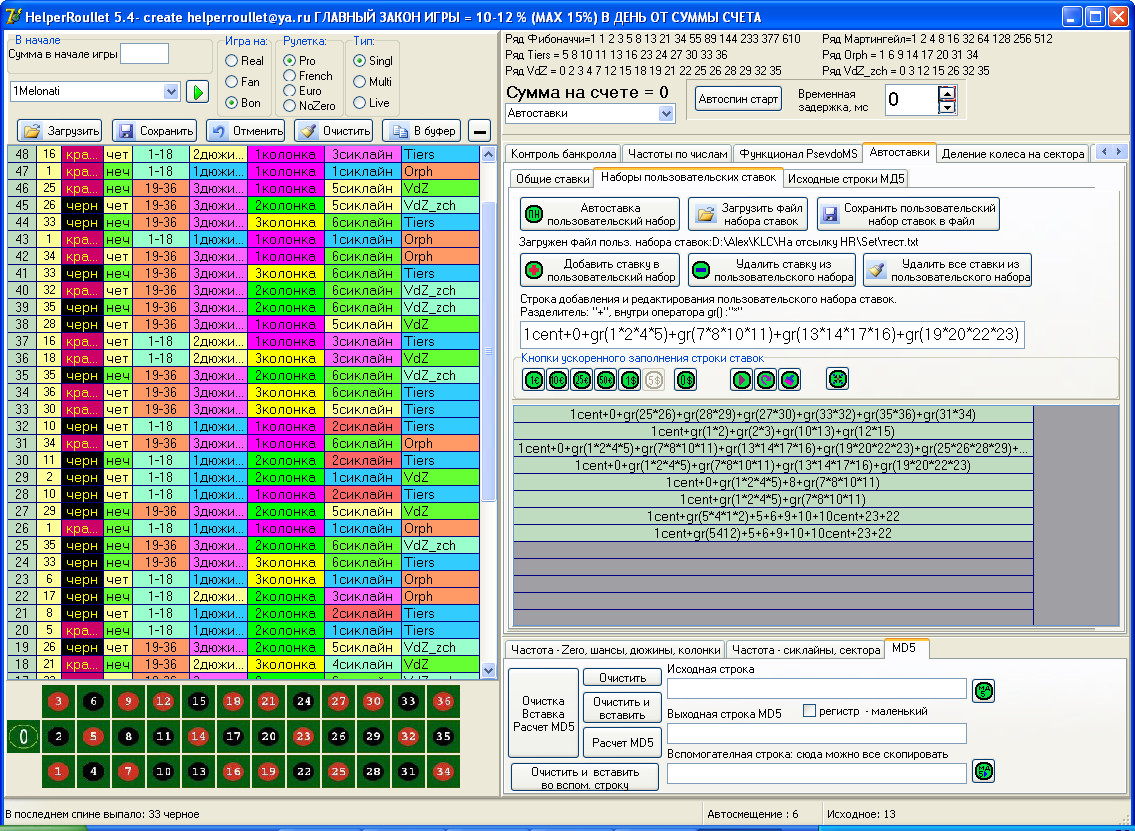Image resolution: width=1135 pixels, height=831 pixels.
Task: Increase the временная задержка spinner value
Action: click(x=947, y=93)
